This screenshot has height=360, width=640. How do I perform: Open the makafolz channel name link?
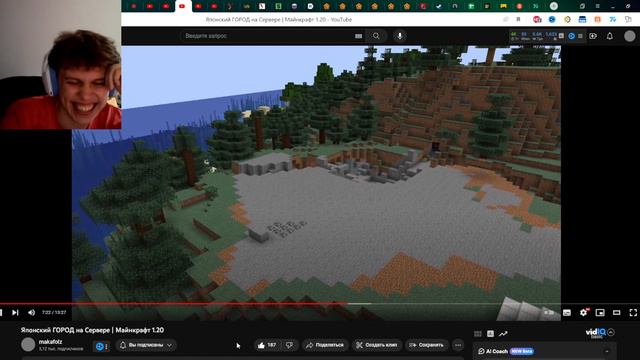point(50,342)
